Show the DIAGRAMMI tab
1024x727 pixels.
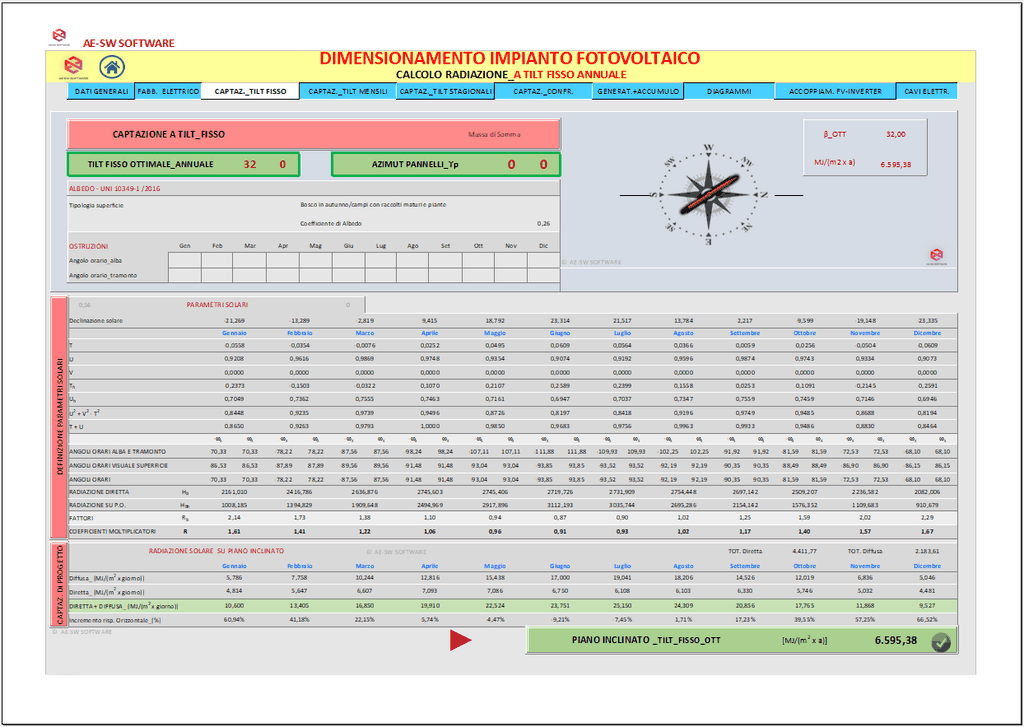pos(729,91)
